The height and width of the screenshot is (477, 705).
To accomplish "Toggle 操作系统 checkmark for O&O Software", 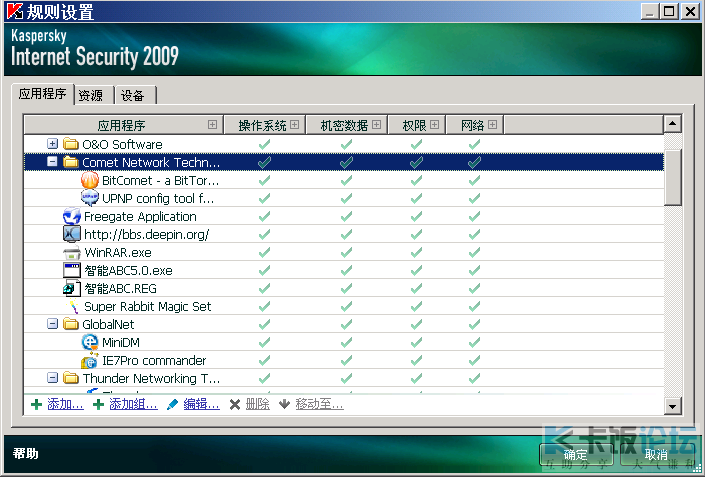I will point(264,144).
